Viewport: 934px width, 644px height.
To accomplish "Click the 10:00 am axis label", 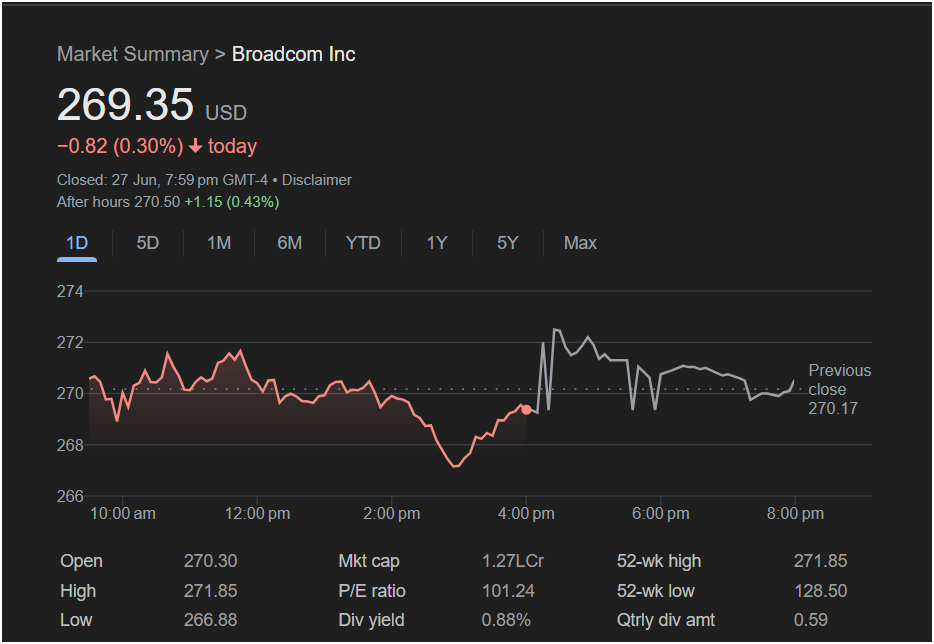I will pyautogui.click(x=123, y=514).
